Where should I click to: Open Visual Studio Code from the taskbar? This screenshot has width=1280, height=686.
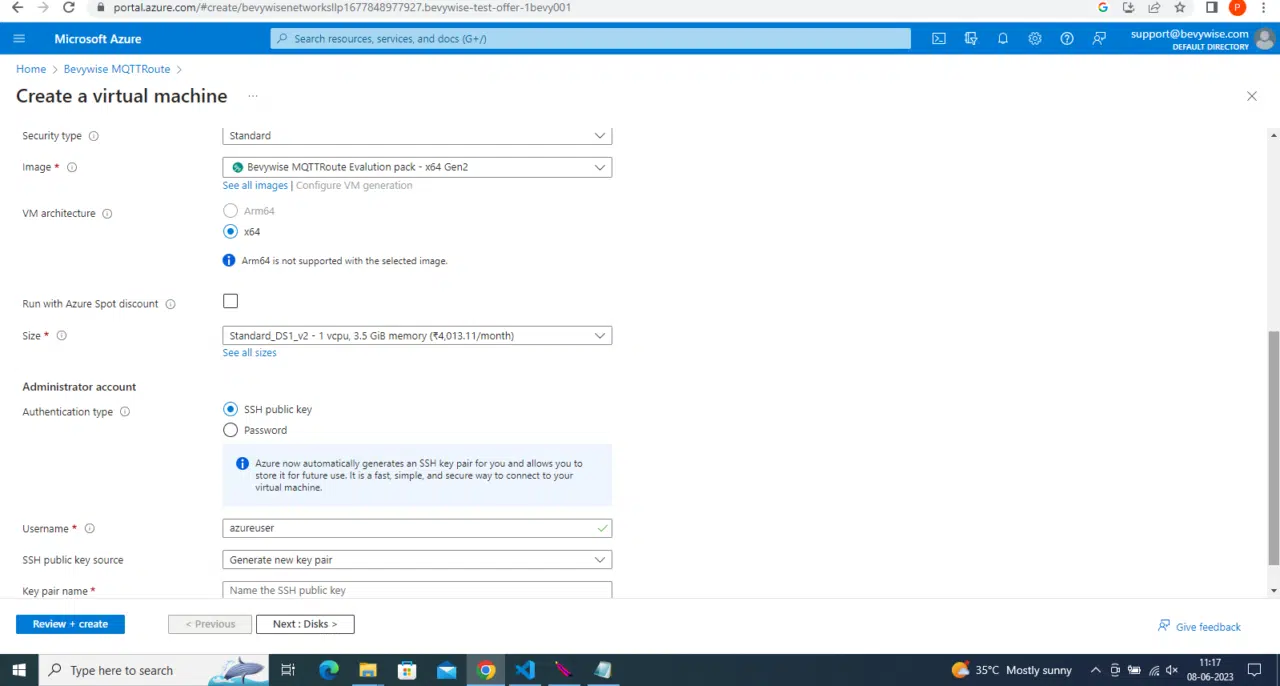coord(525,670)
